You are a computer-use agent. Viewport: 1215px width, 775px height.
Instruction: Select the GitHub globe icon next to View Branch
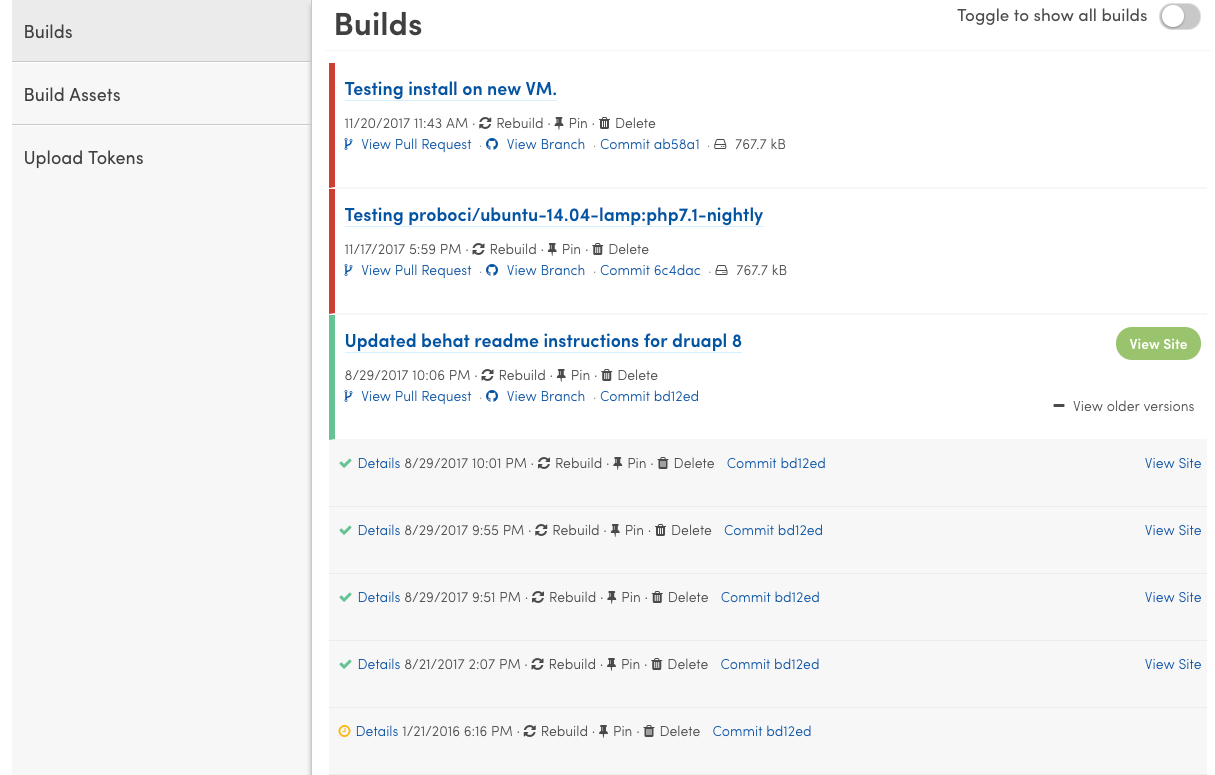tap(491, 144)
